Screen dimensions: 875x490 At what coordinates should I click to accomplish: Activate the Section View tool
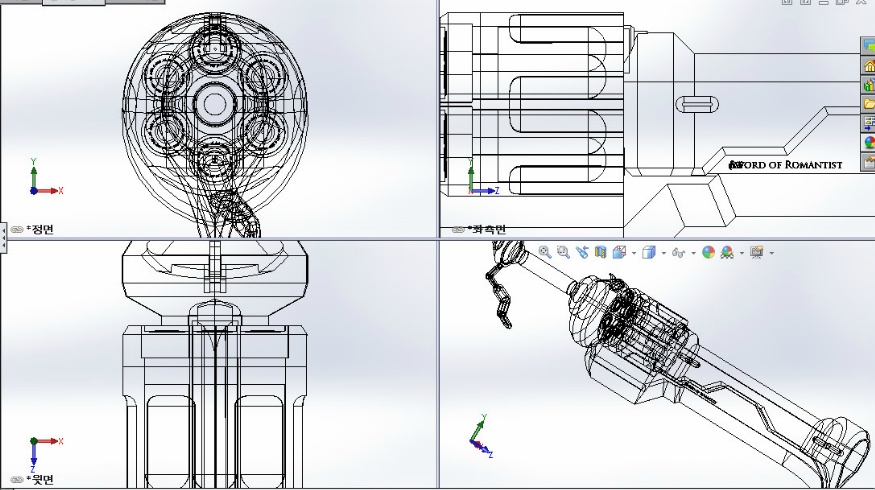(x=600, y=253)
